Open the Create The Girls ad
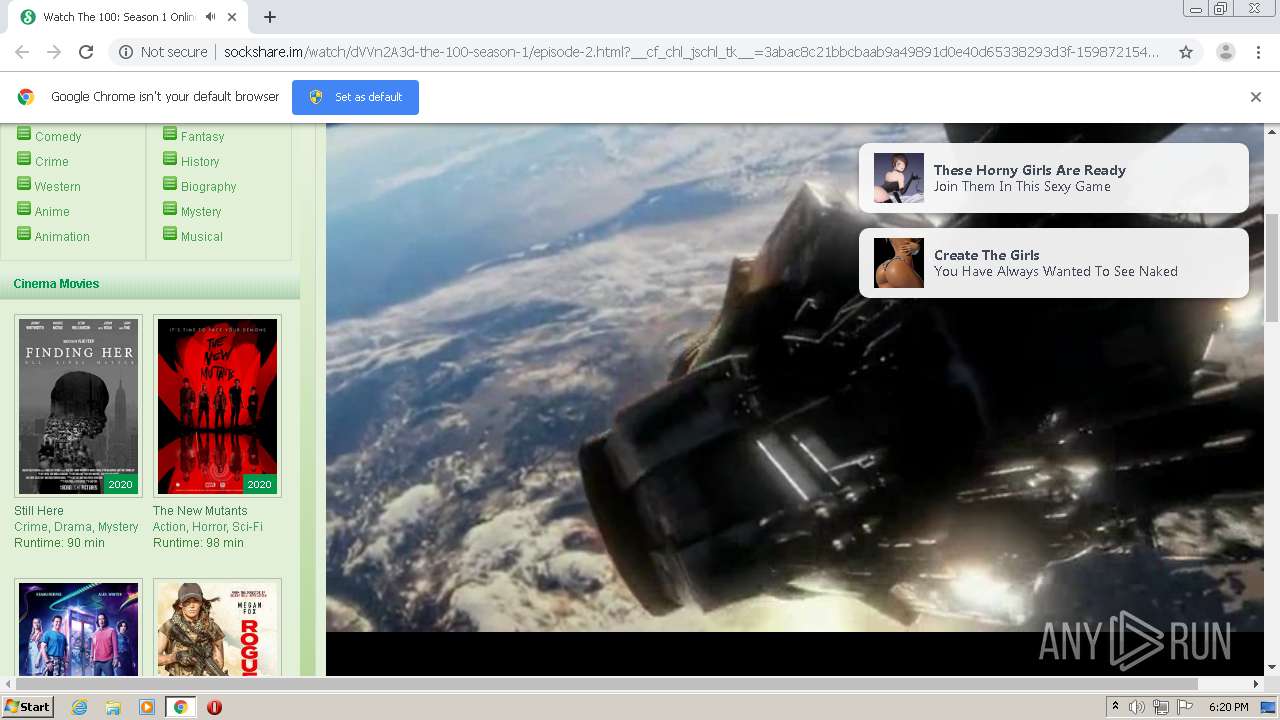Viewport: 1280px width, 720px height. [1054, 263]
